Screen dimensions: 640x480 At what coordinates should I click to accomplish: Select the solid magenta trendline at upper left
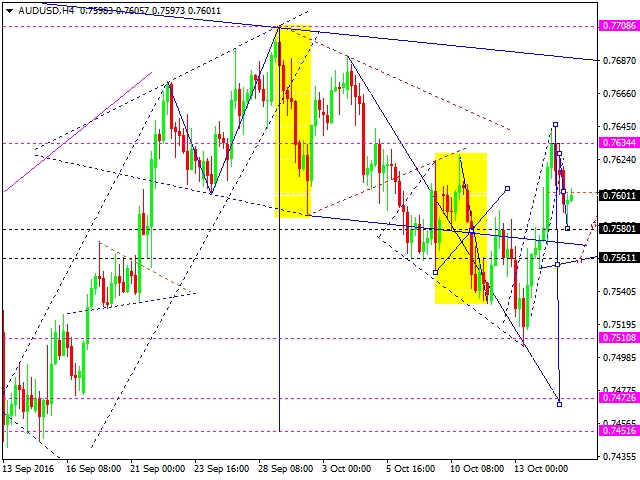pos(78,132)
